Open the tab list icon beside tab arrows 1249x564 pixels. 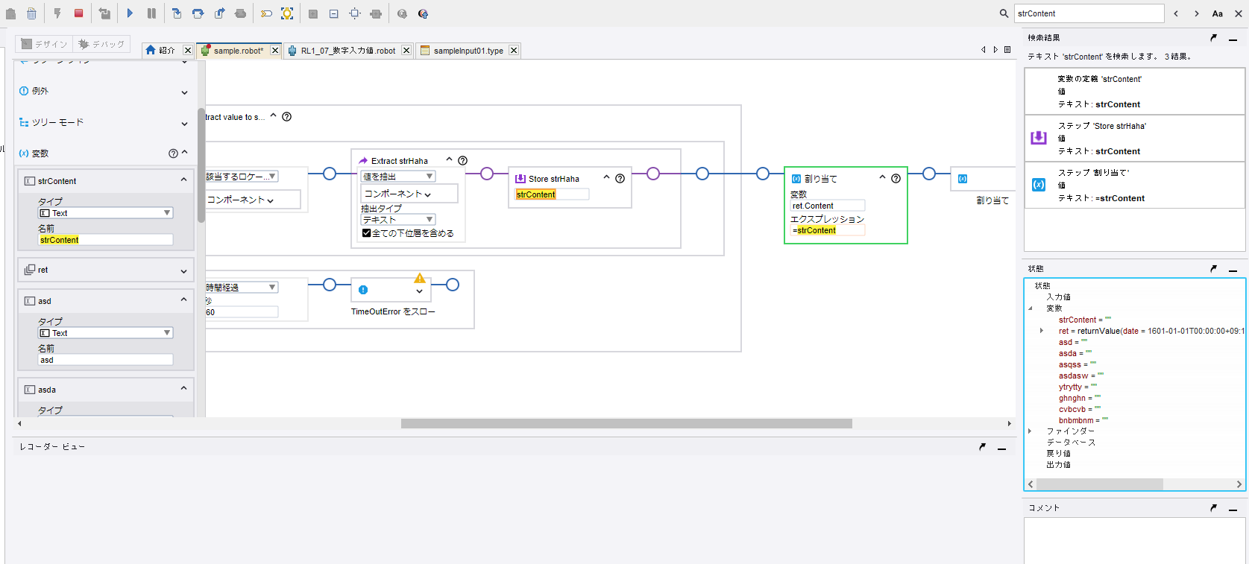(x=1007, y=50)
